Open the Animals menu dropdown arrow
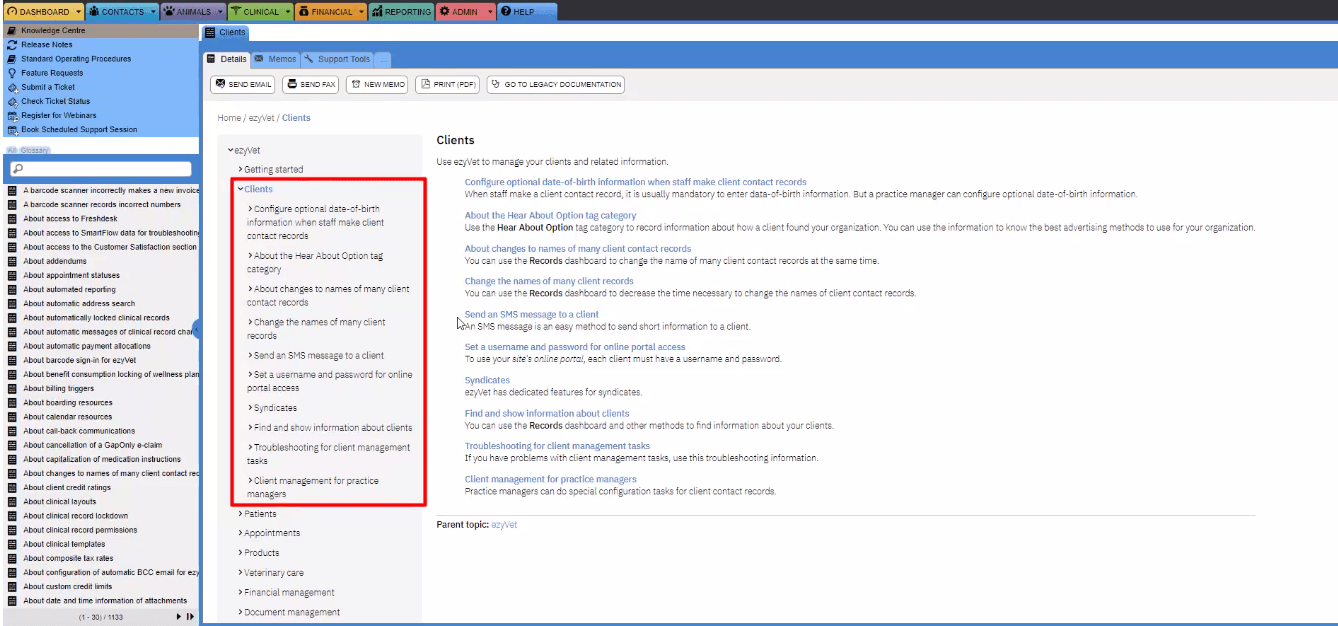 pos(219,12)
